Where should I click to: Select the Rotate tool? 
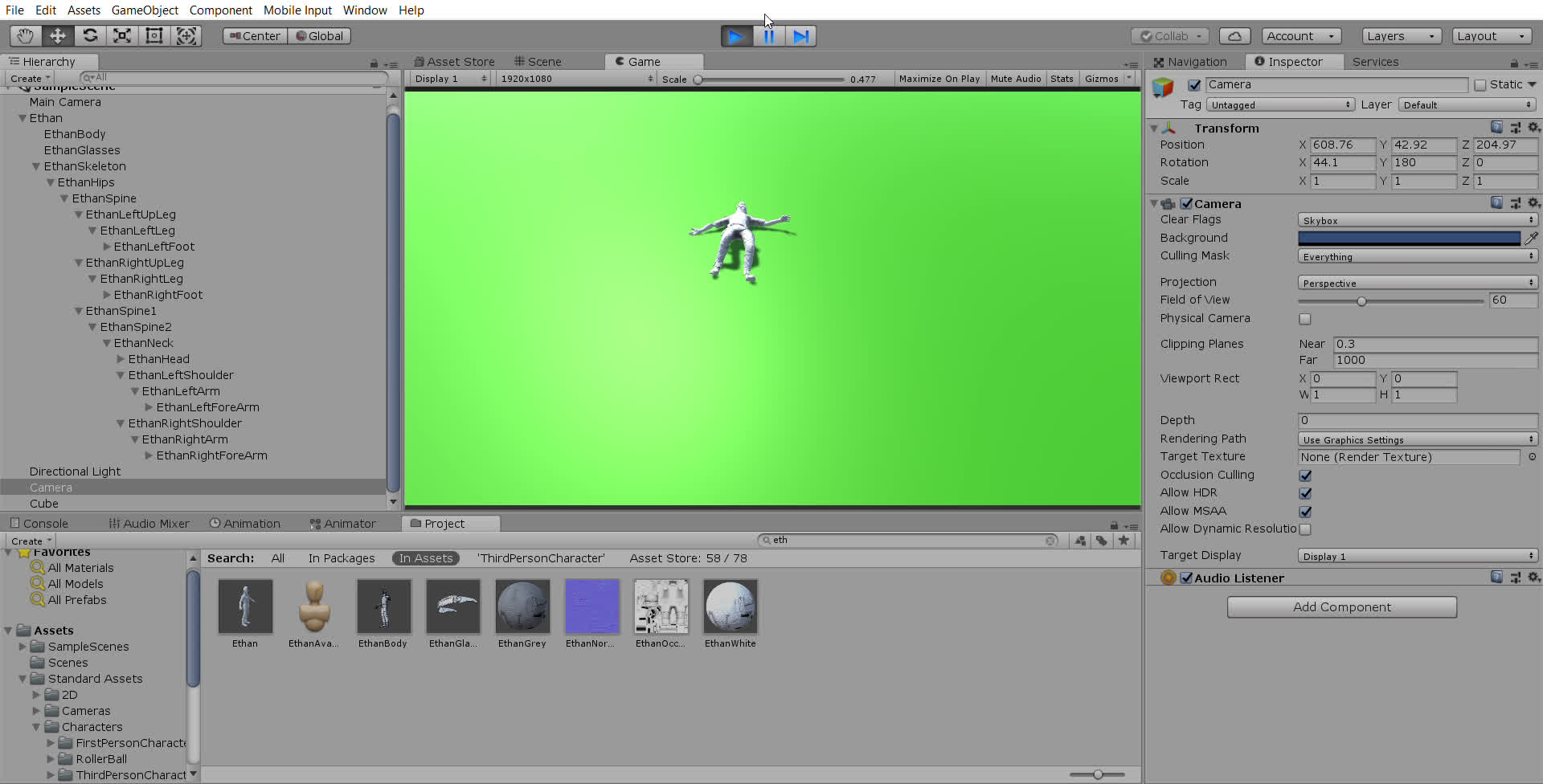pos(90,36)
